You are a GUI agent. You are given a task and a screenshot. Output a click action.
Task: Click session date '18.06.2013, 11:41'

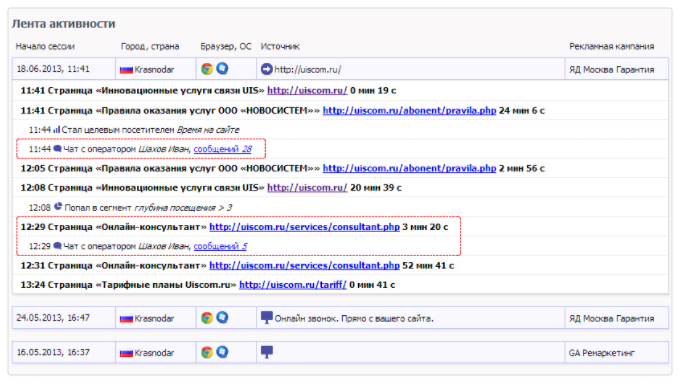pos(53,69)
